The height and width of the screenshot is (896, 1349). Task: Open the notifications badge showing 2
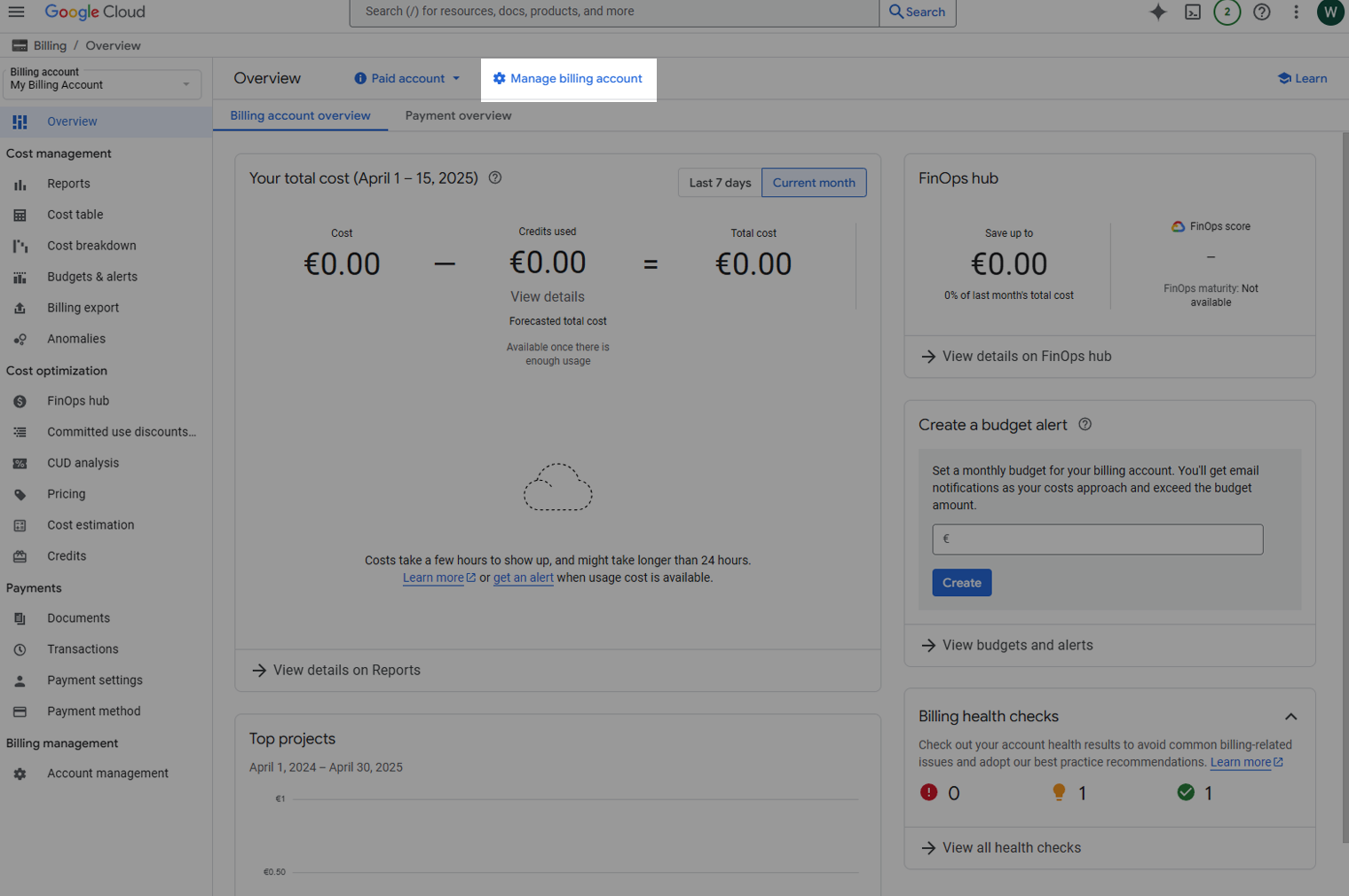(1227, 12)
